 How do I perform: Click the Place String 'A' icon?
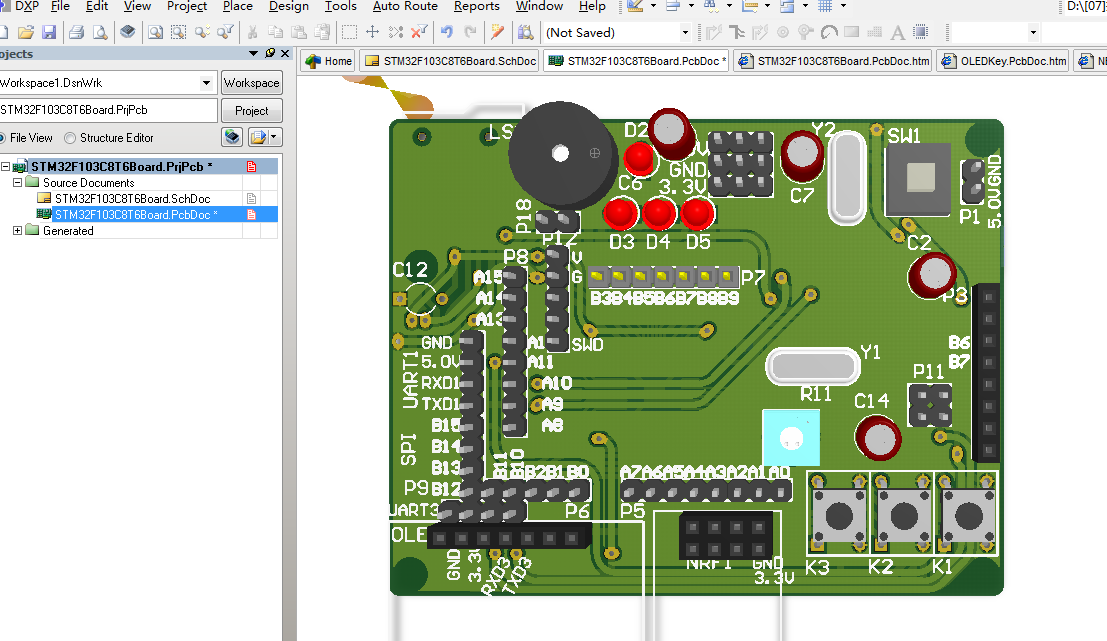click(897, 32)
